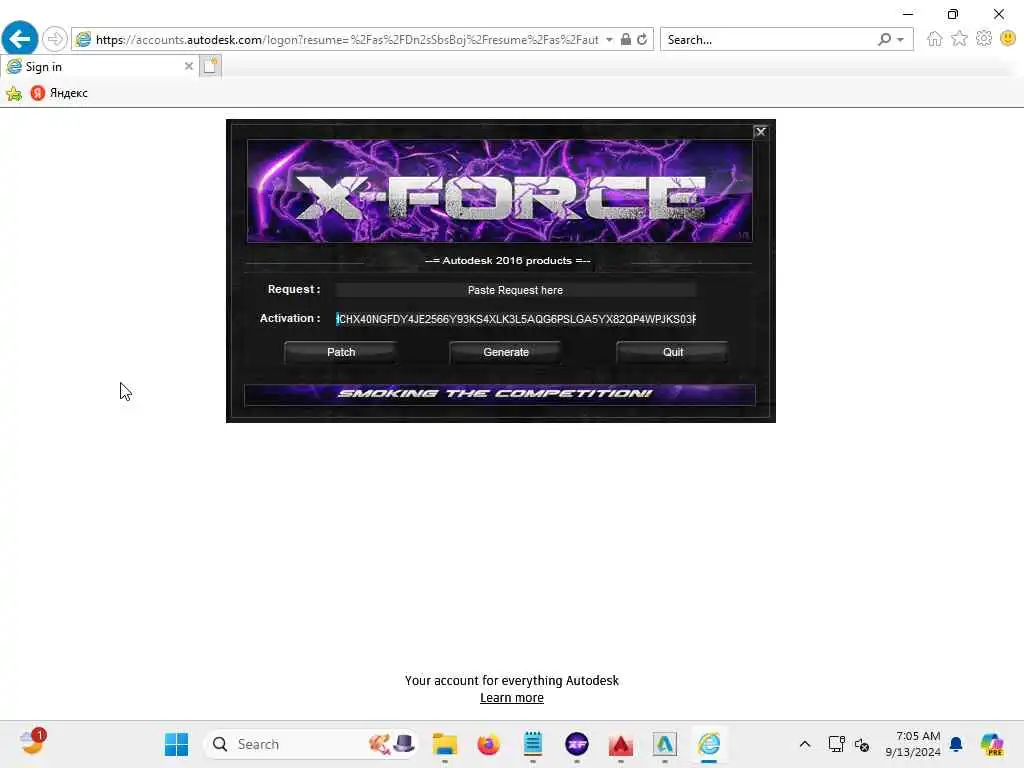Open the Windows Start menu
The width and height of the screenshot is (1024, 768).
tap(176, 744)
